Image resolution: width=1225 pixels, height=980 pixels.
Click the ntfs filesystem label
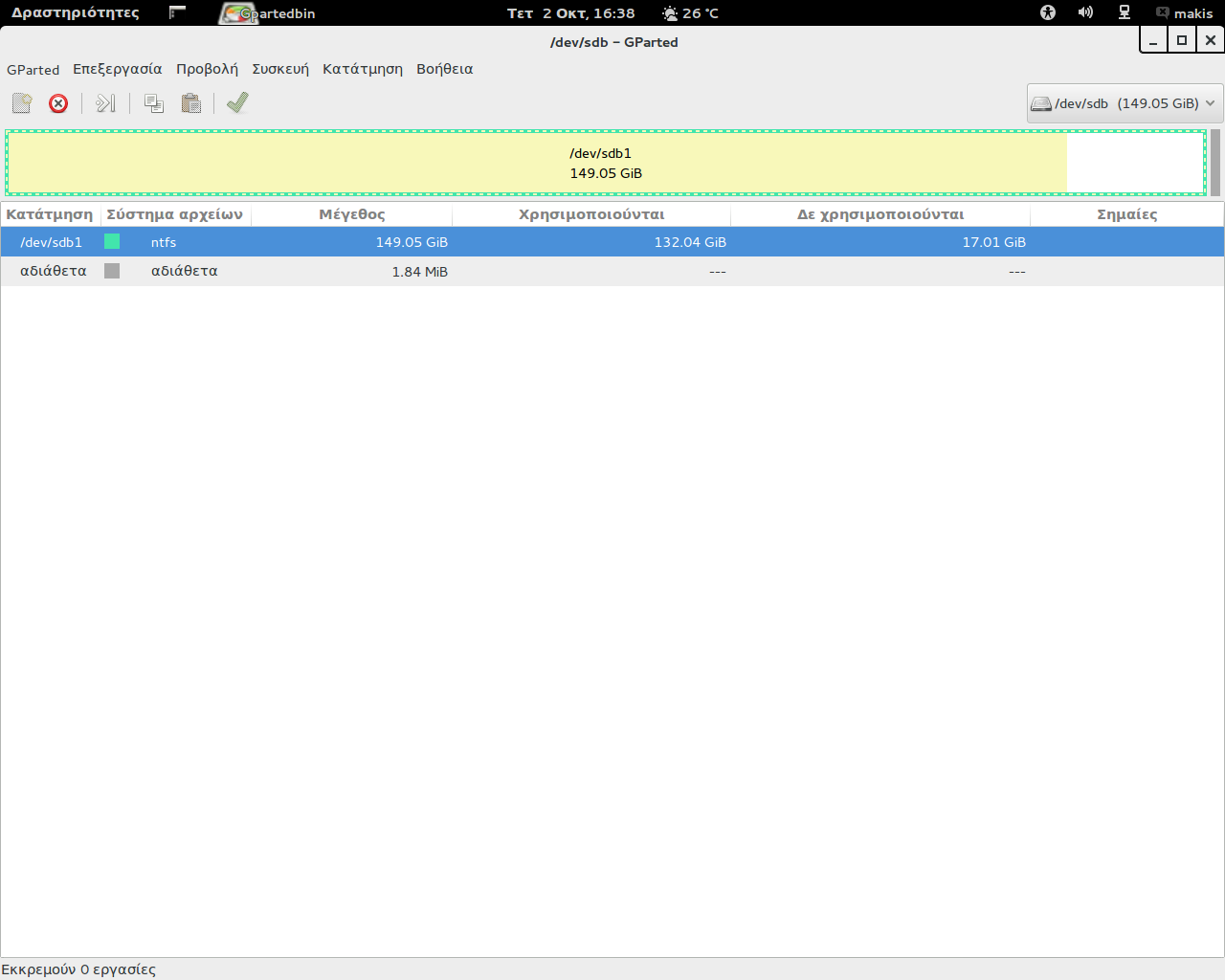click(164, 242)
